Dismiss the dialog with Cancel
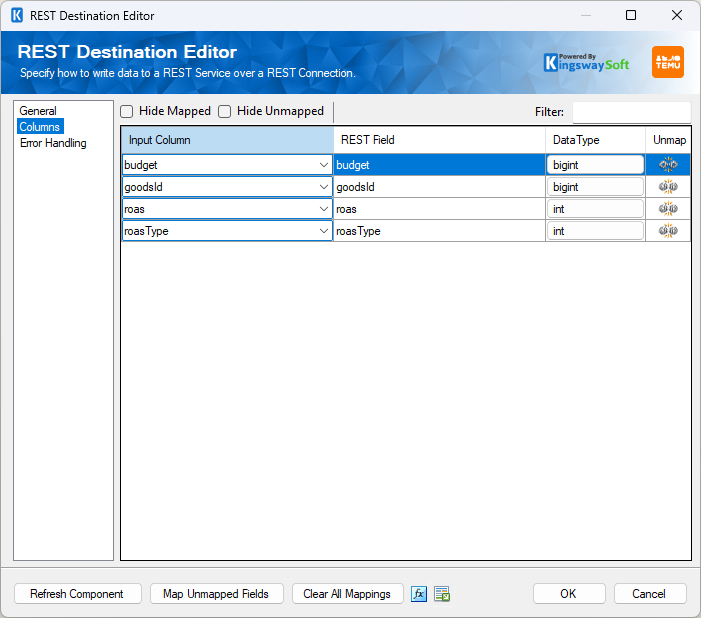 (x=650, y=594)
